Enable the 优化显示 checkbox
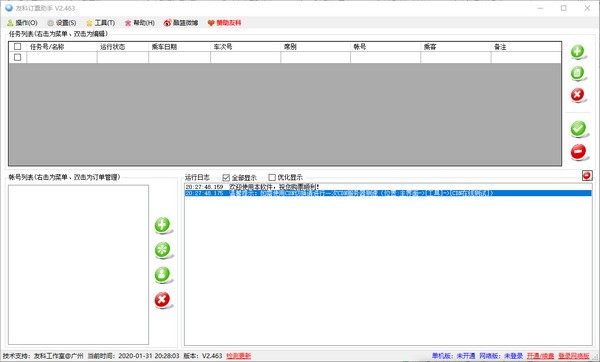The width and height of the screenshot is (600, 362). click(x=272, y=177)
